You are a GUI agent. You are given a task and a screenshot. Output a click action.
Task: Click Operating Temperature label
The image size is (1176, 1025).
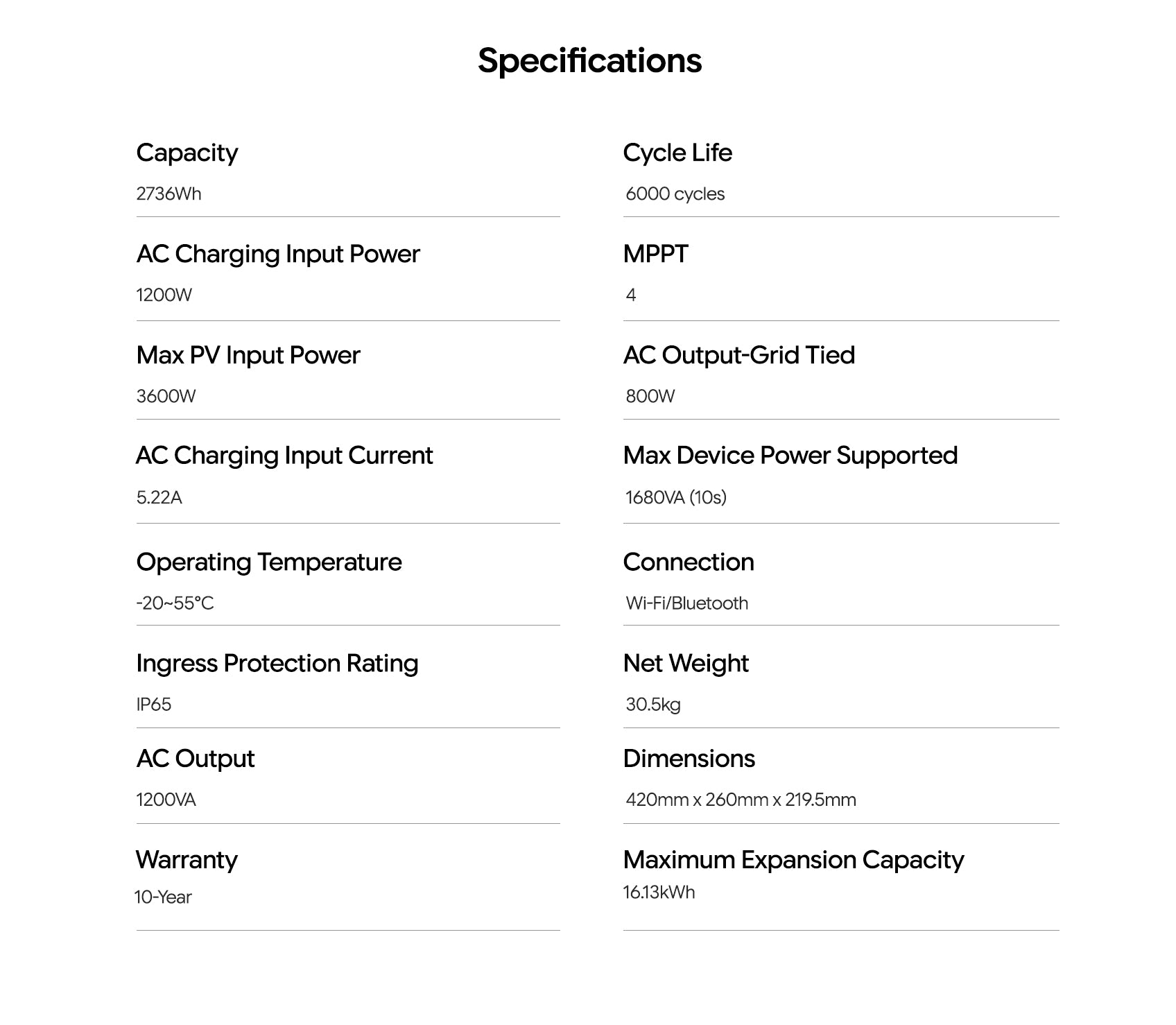tap(268, 562)
